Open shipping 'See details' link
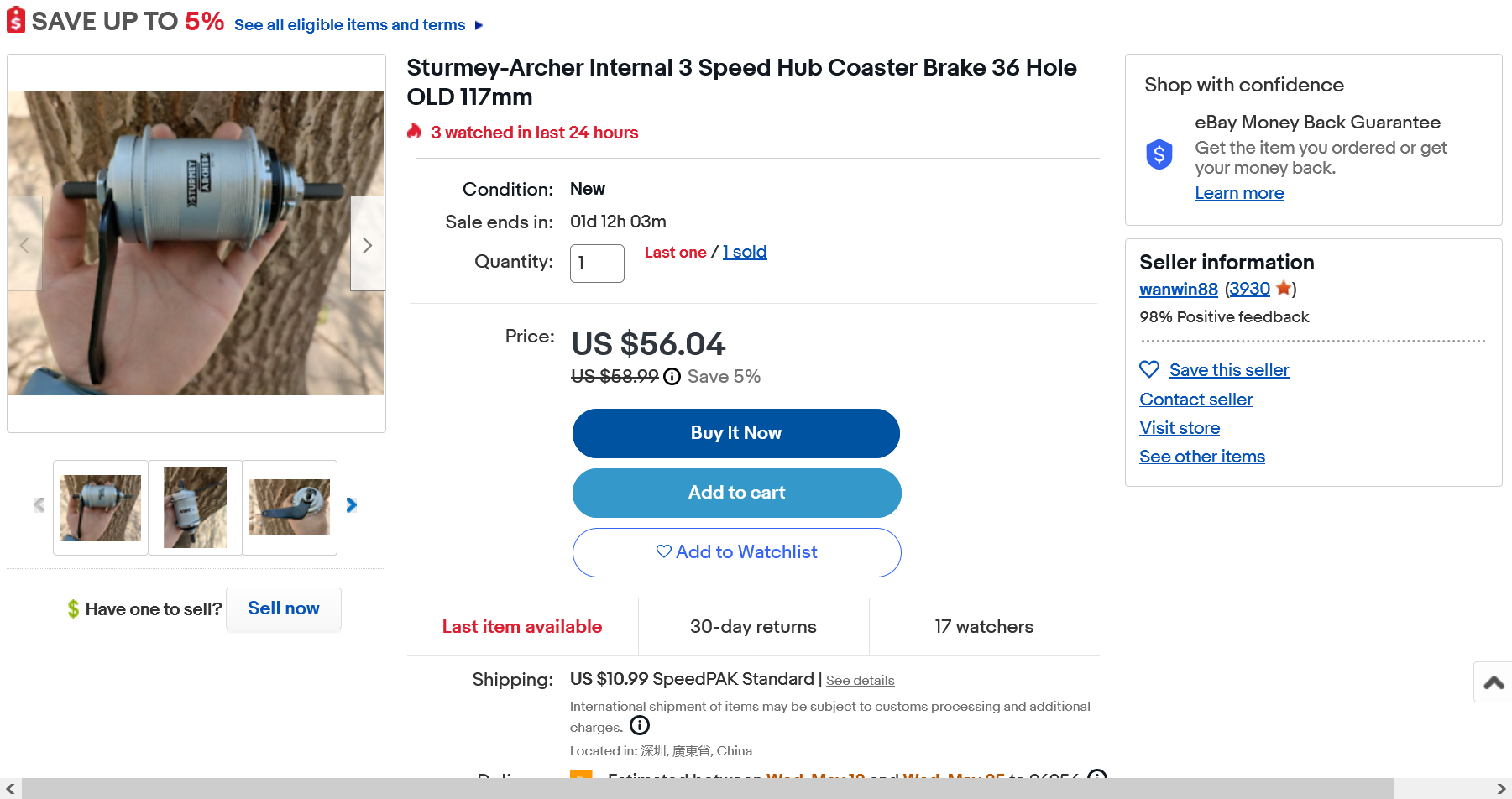The height and width of the screenshot is (799, 1512). tap(860, 681)
